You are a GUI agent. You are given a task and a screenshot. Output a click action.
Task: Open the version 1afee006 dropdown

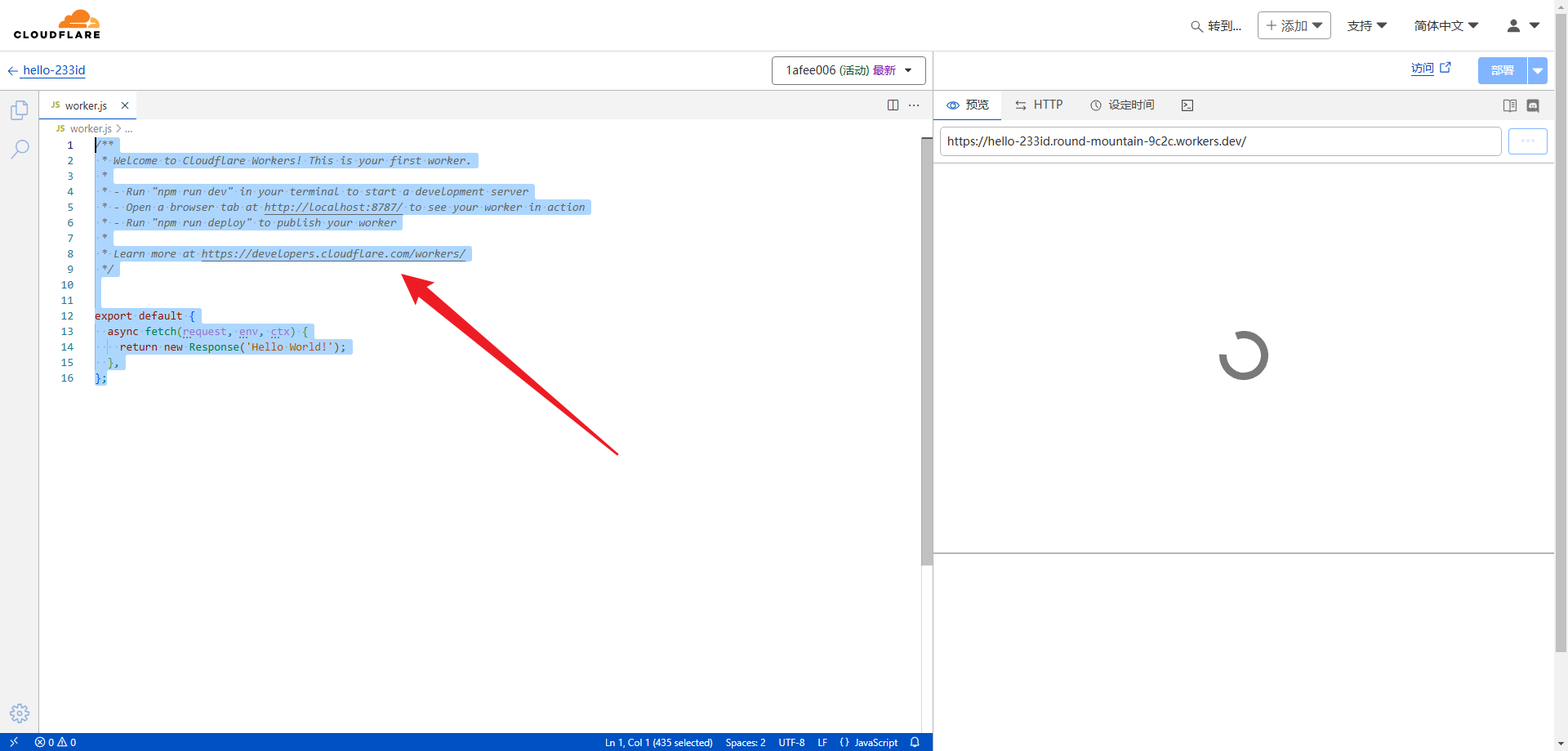point(849,70)
